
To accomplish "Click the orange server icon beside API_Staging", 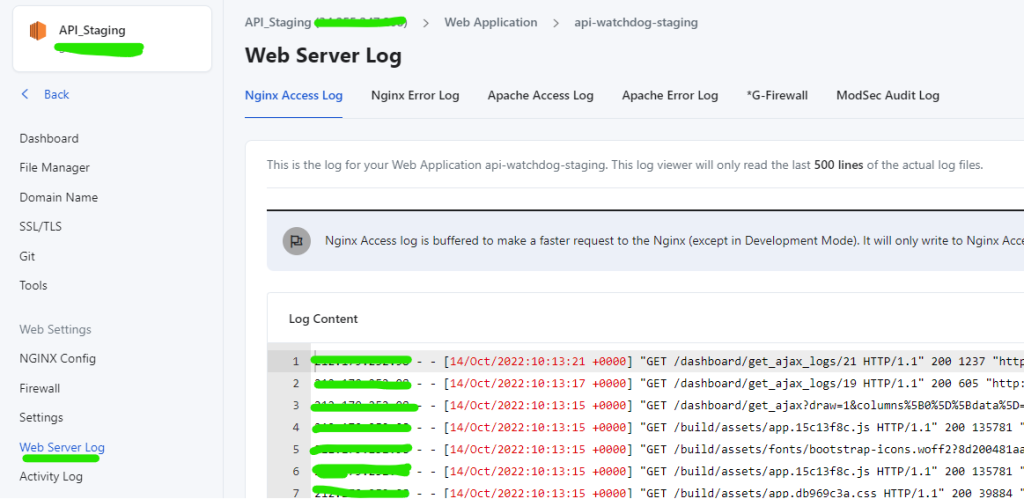I will pos(37,31).
